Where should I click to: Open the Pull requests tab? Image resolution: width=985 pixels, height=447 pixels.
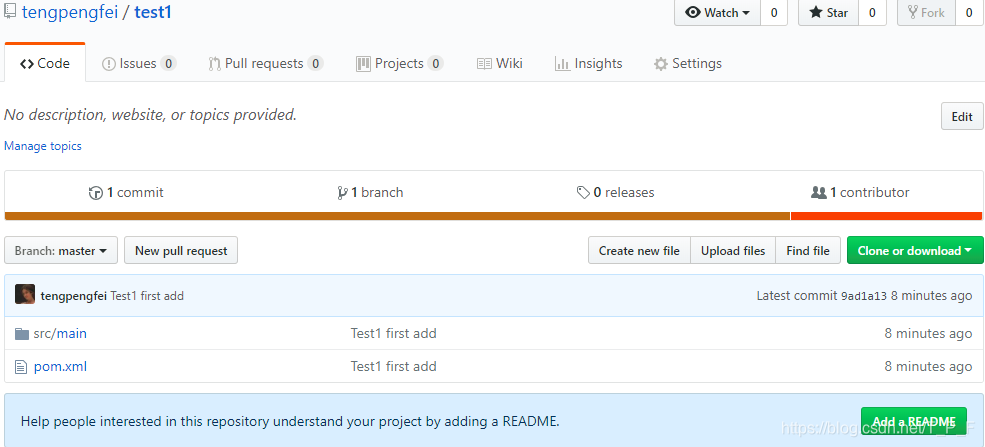pos(266,63)
